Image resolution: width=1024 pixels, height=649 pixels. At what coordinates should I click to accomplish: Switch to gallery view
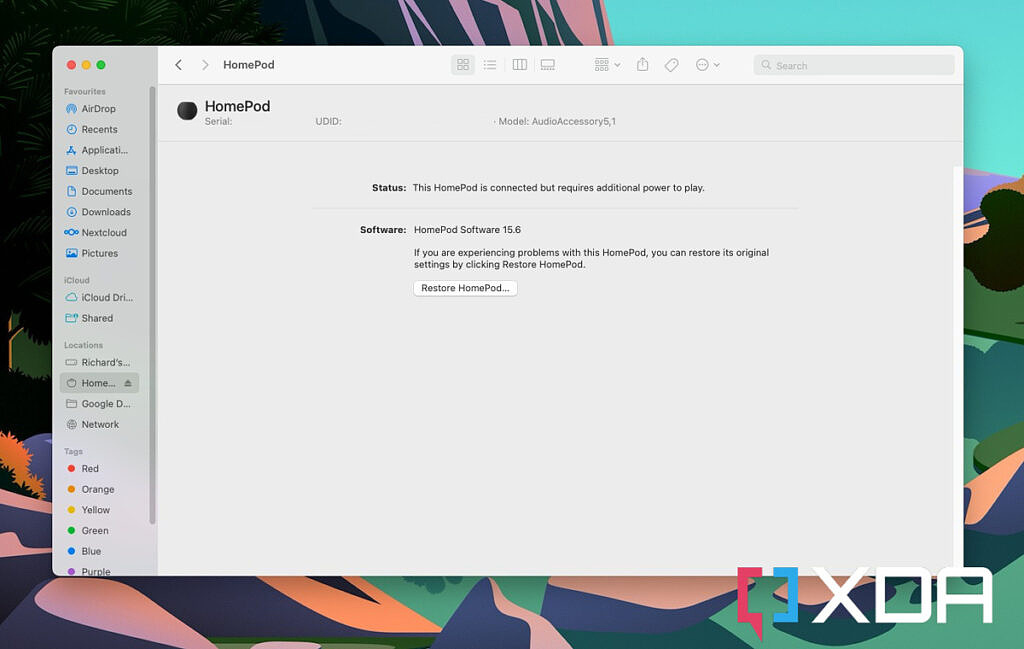click(x=548, y=65)
